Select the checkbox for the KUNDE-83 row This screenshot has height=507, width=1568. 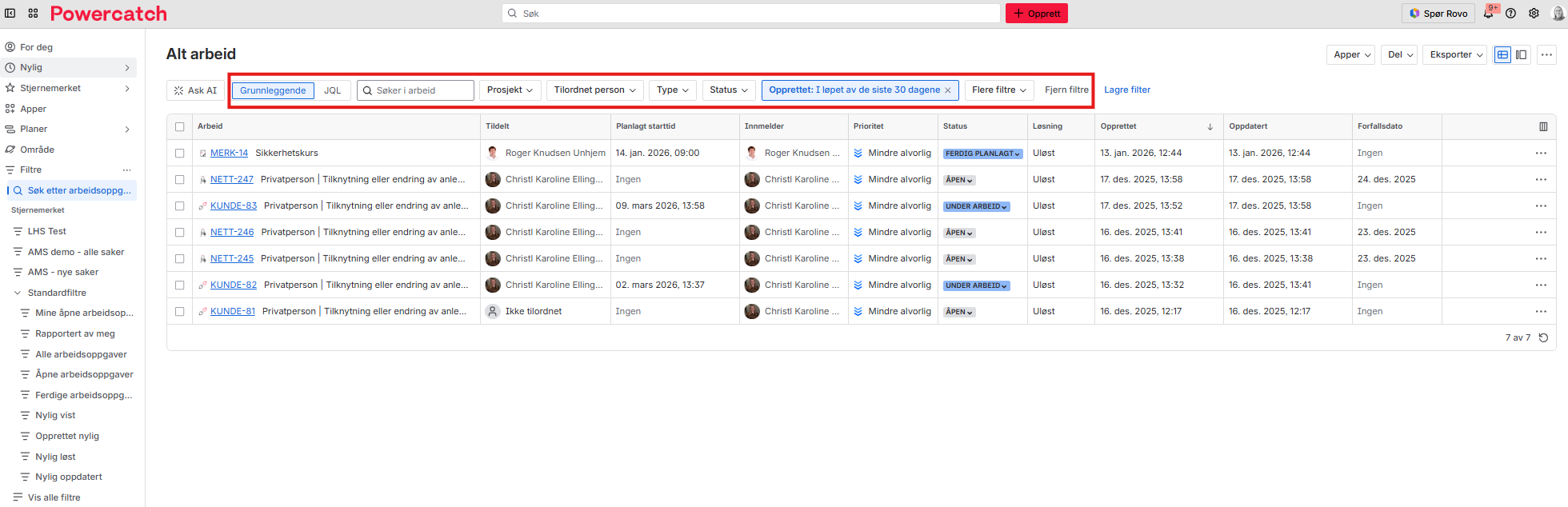(179, 206)
